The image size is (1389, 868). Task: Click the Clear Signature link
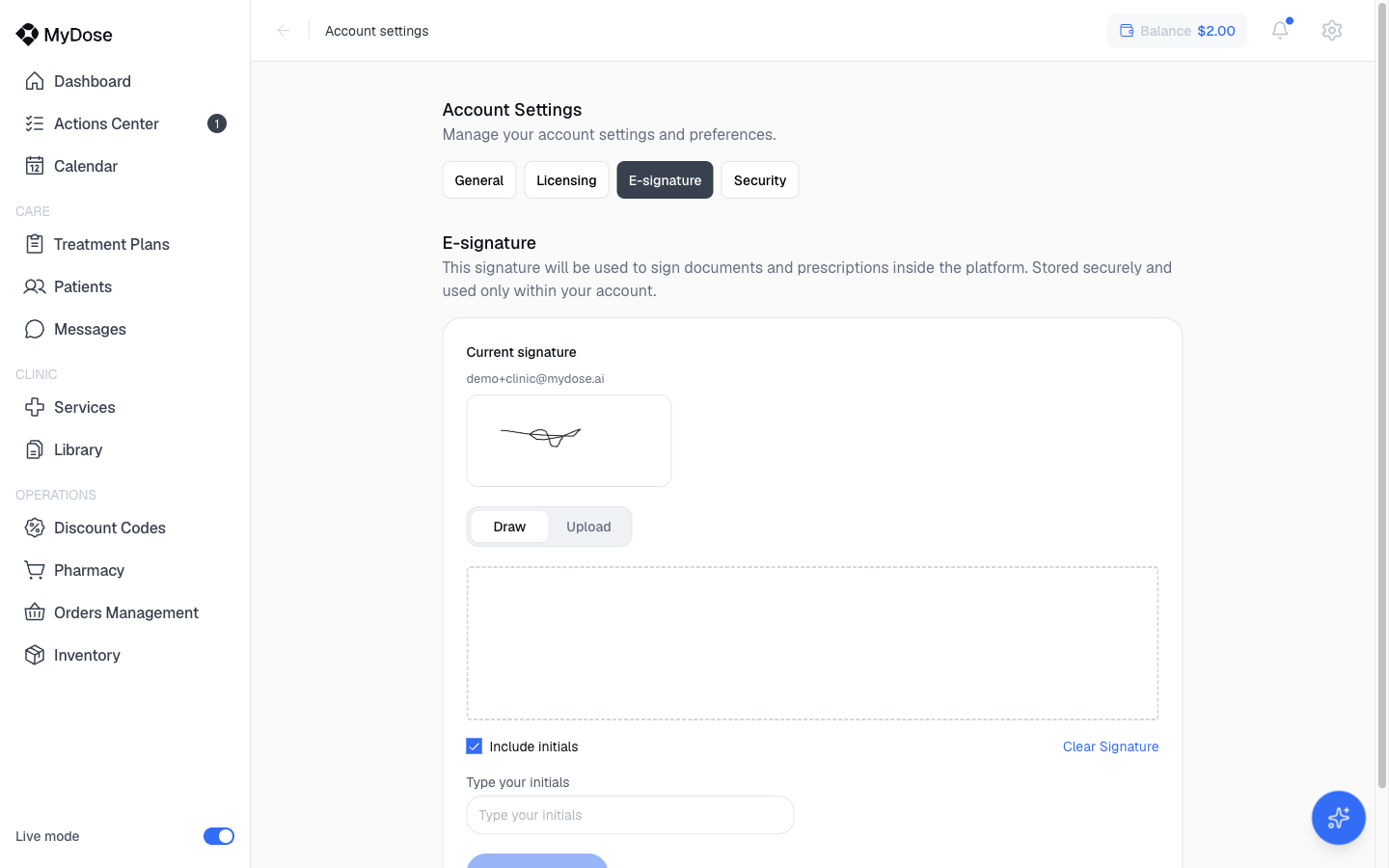coord(1110,746)
